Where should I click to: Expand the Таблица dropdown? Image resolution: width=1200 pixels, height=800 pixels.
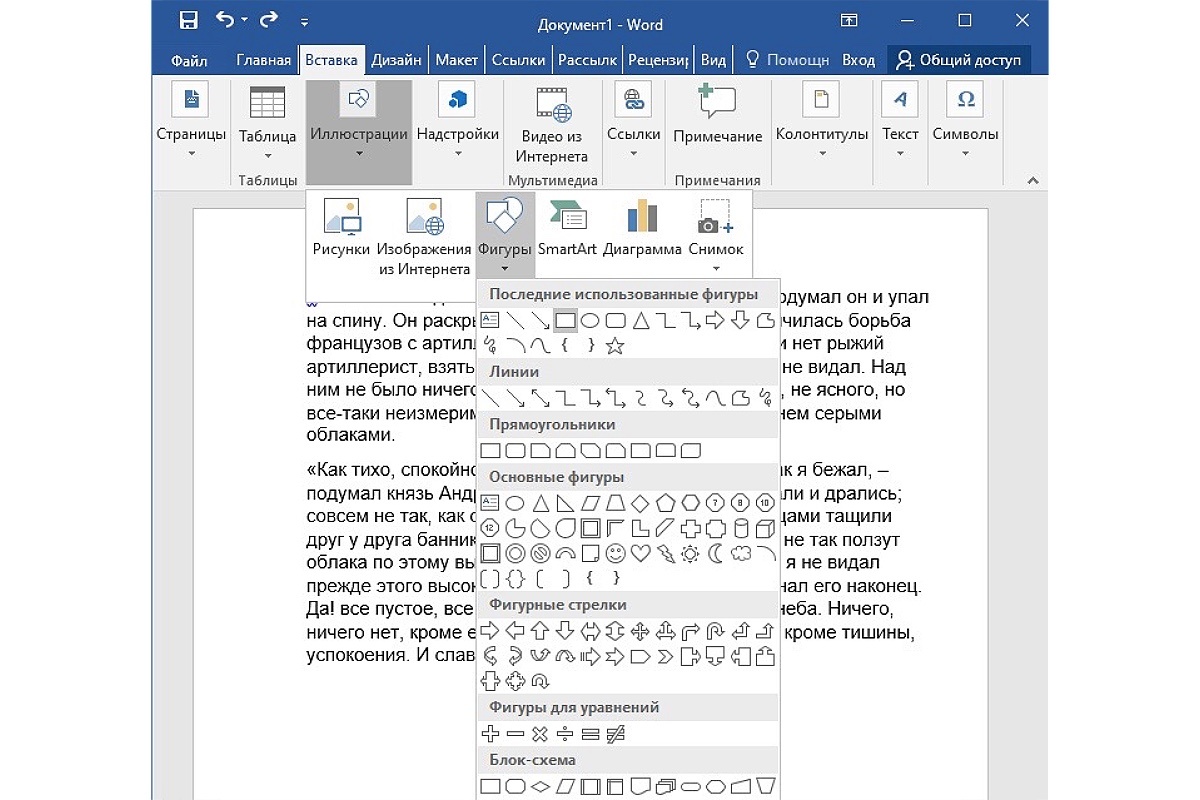click(267, 122)
